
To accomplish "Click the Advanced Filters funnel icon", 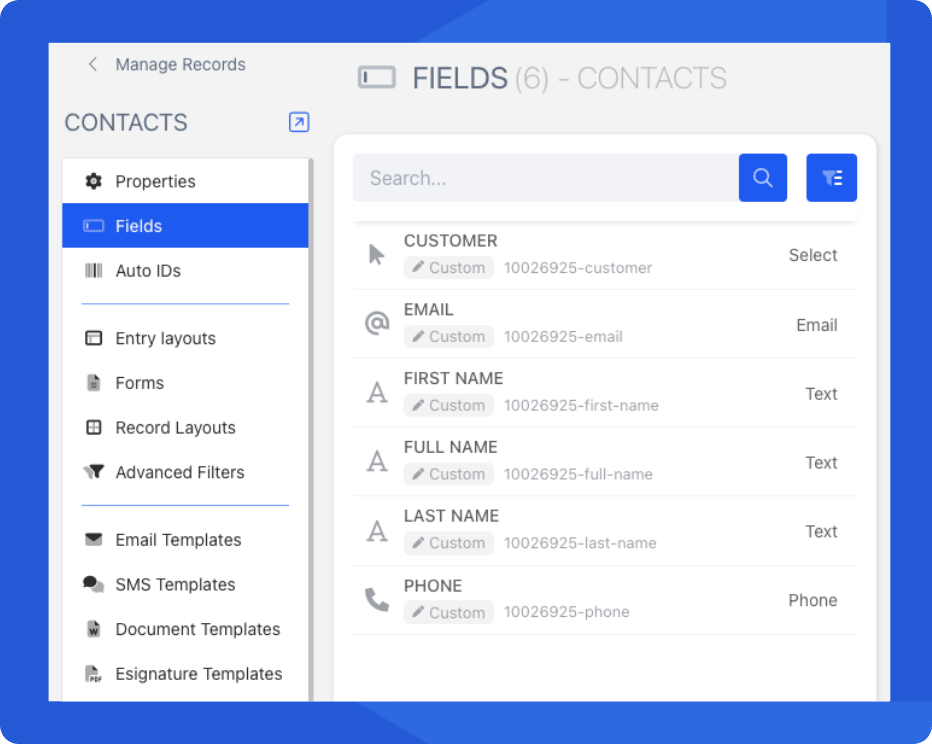I will (x=93, y=472).
